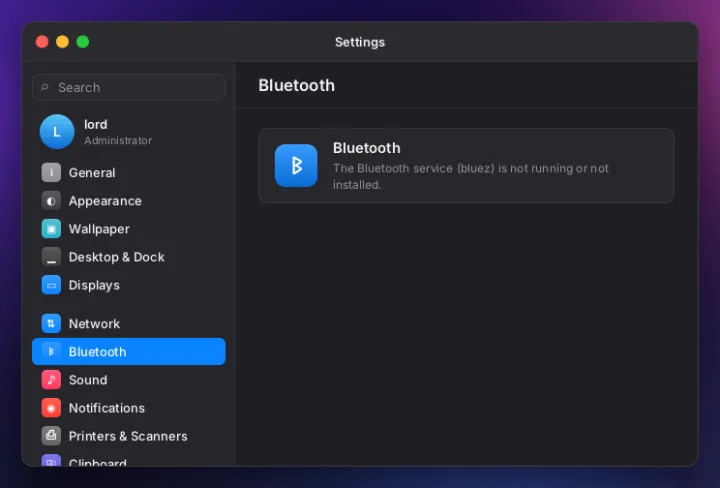Maximize the window with green button

pos(83,42)
